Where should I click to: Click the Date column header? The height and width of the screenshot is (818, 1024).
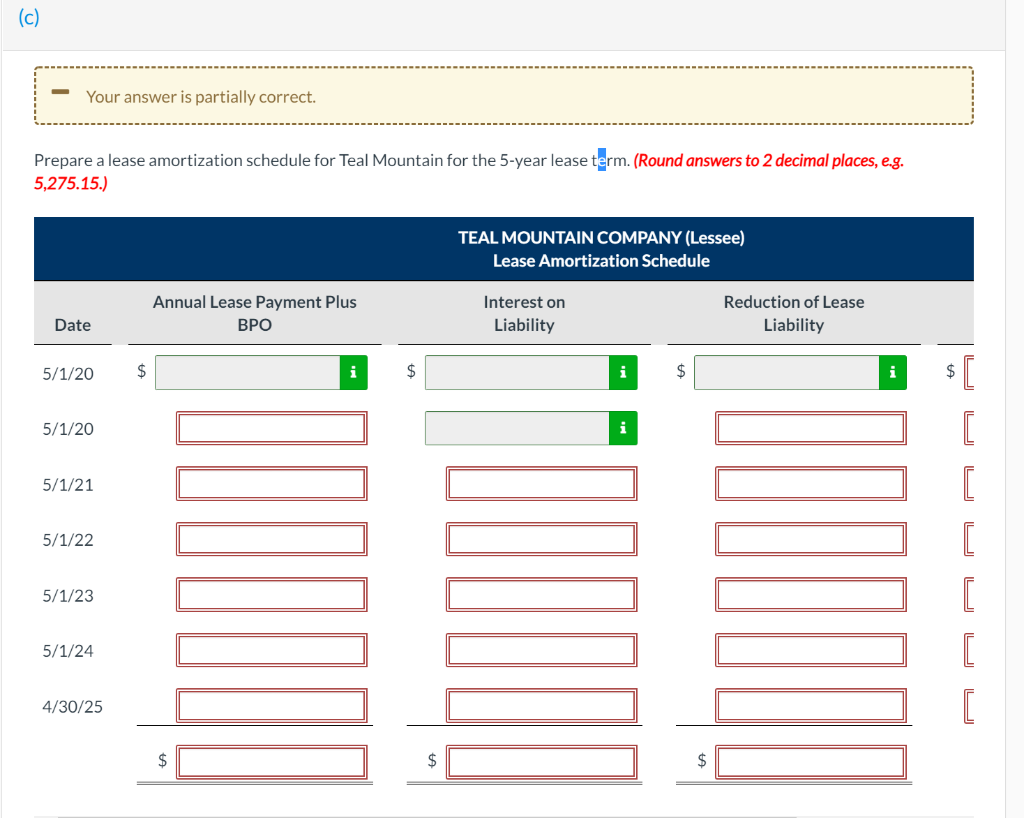click(72, 324)
